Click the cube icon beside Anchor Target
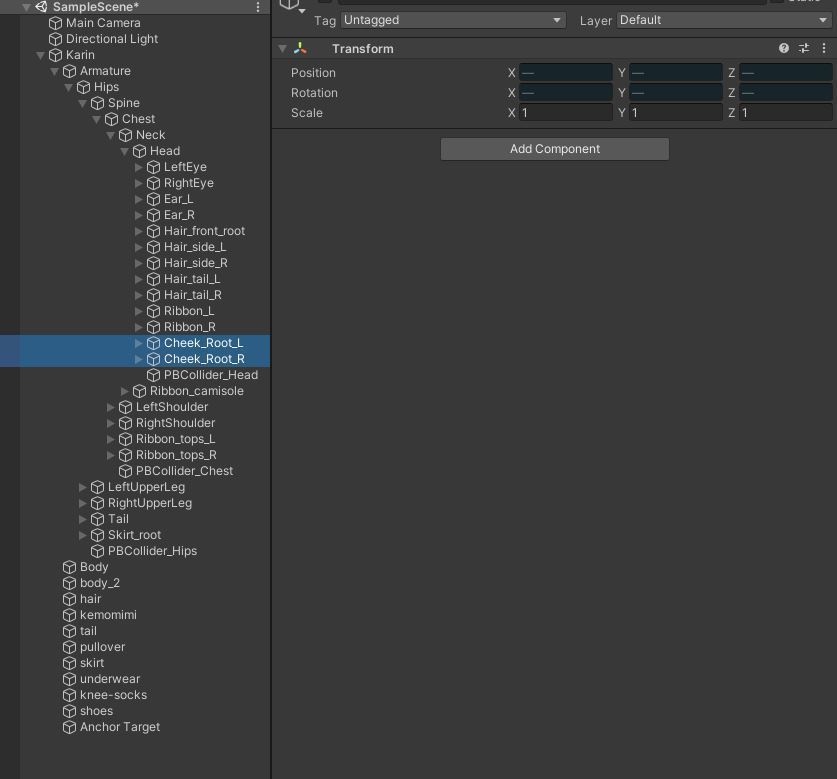Image resolution: width=837 pixels, height=779 pixels. coord(69,727)
